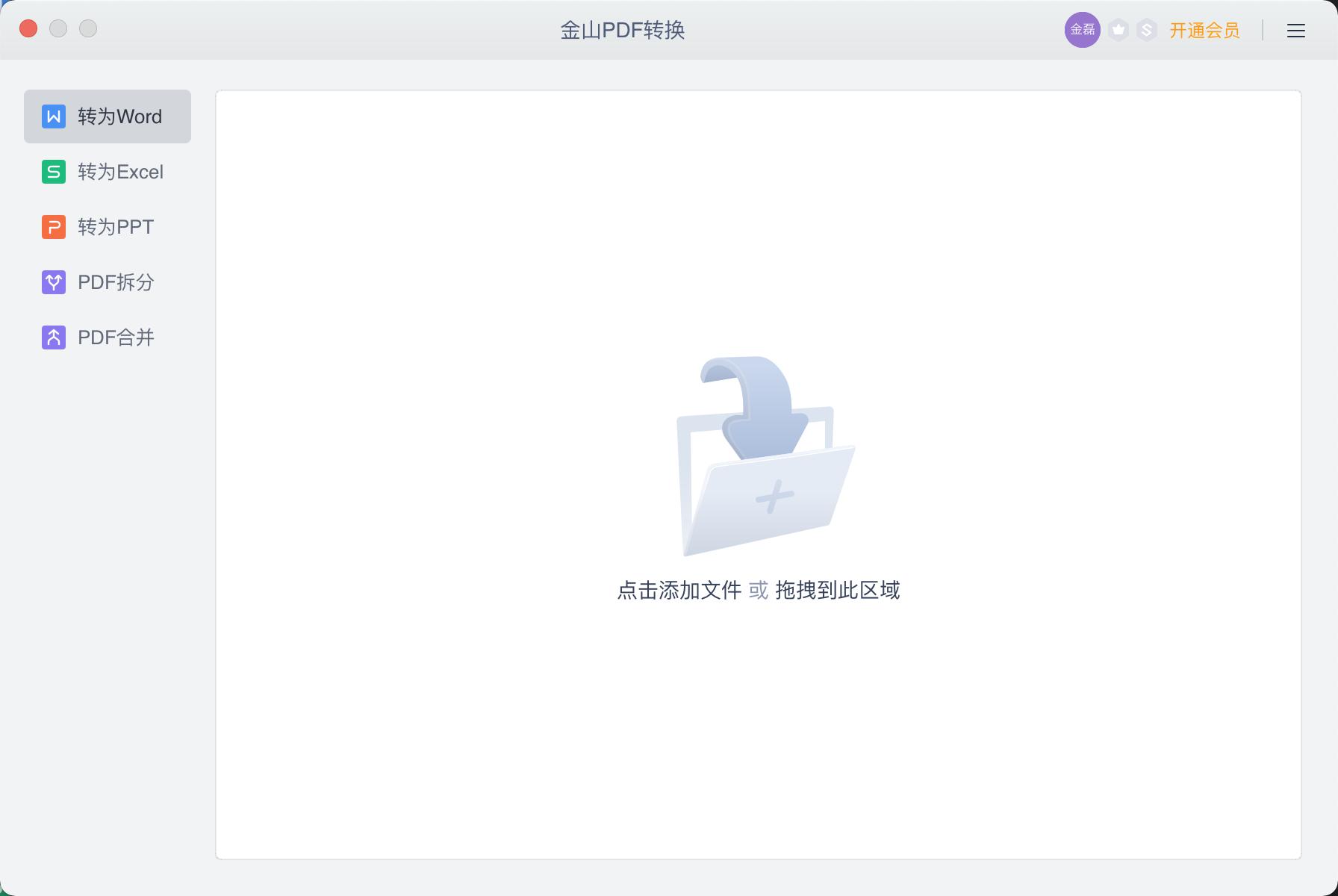Click the 金山PDF转换 title bar text
Screen dimensions: 1338x896
tap(622, 31)
